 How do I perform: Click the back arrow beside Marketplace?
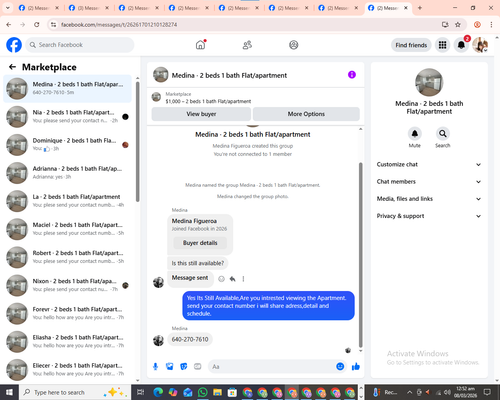[x=12, y=67]
